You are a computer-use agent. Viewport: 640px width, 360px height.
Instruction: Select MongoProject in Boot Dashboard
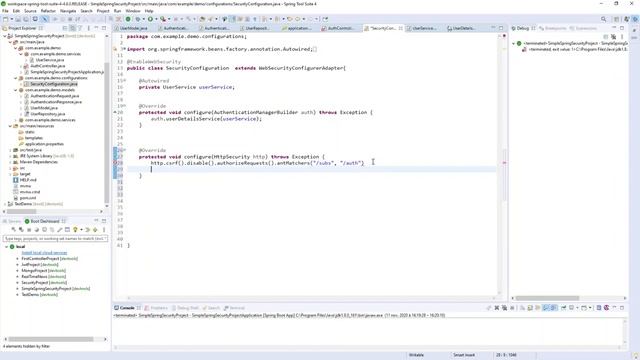[x=43, y=271]
